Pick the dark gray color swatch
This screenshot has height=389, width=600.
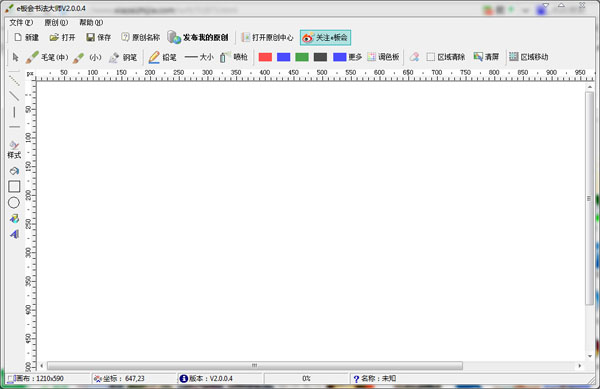(x=320, y=57)
